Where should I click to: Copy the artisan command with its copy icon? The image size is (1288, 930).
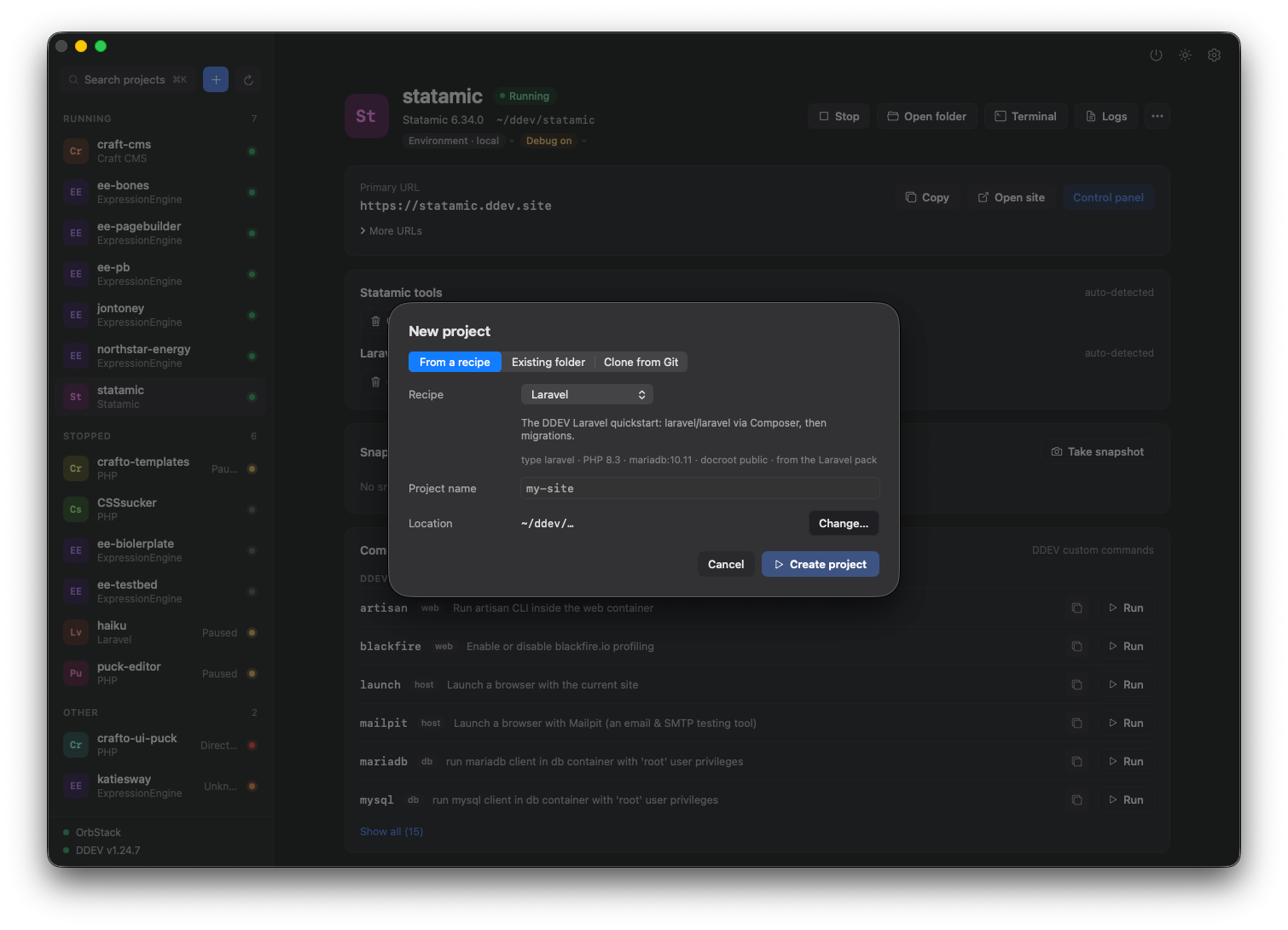(x=1076, y=608)
